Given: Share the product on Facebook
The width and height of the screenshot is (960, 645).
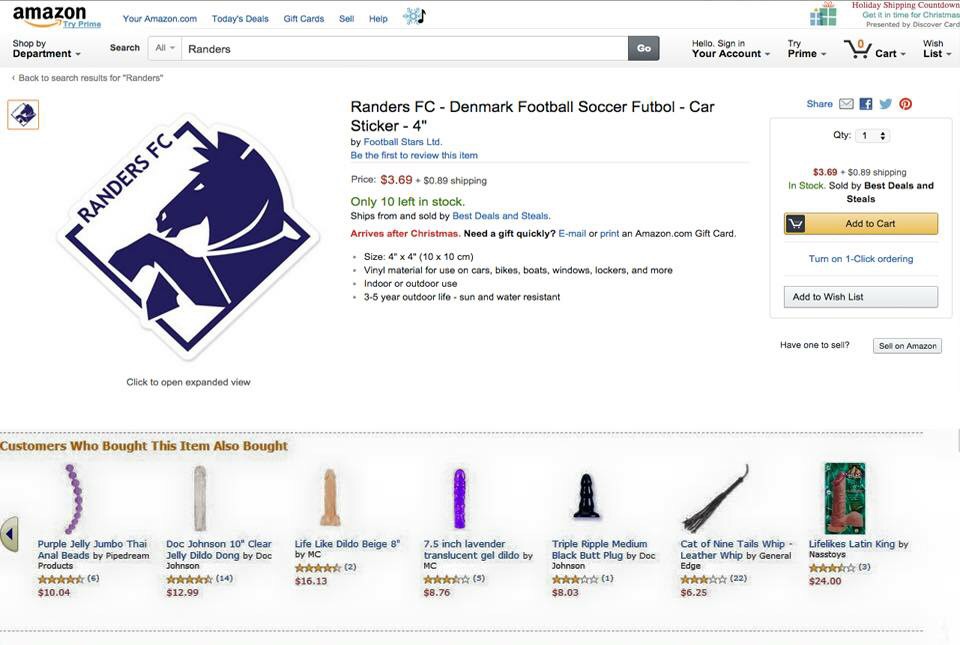Looking at the screenshot, I should tap(866, 104).
